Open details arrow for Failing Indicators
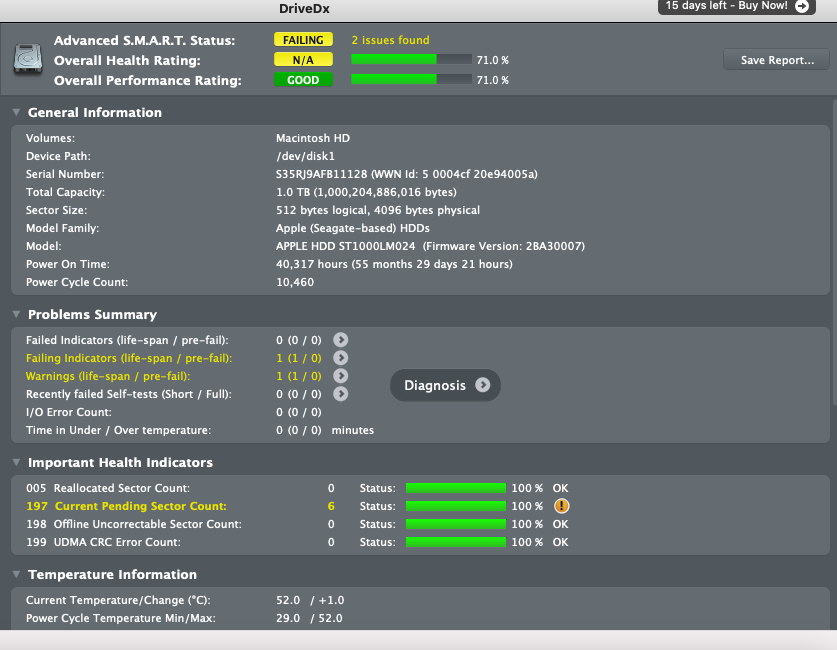The height and width of the screenshot is (650, 837). click(x=341, y=358)
